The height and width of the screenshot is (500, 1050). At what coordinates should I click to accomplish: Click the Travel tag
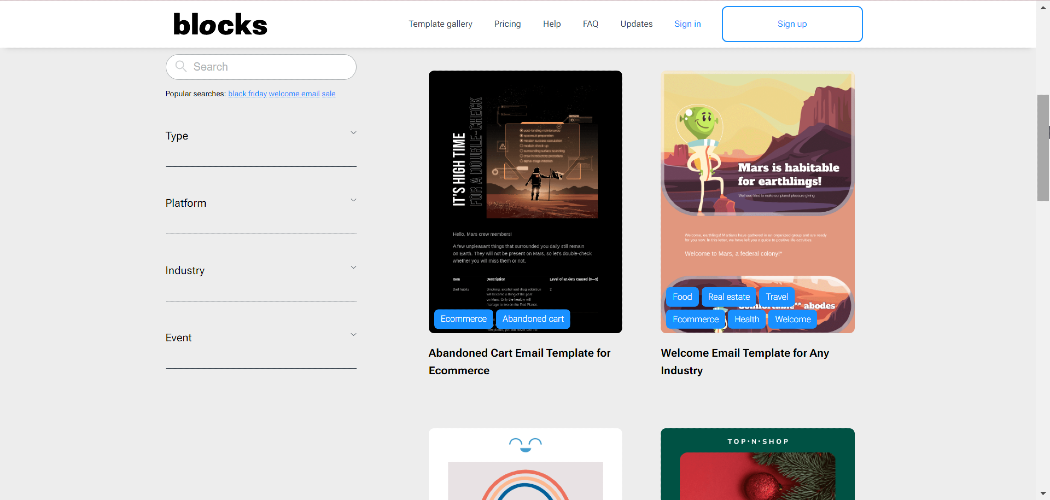click(x=777, y=297)
